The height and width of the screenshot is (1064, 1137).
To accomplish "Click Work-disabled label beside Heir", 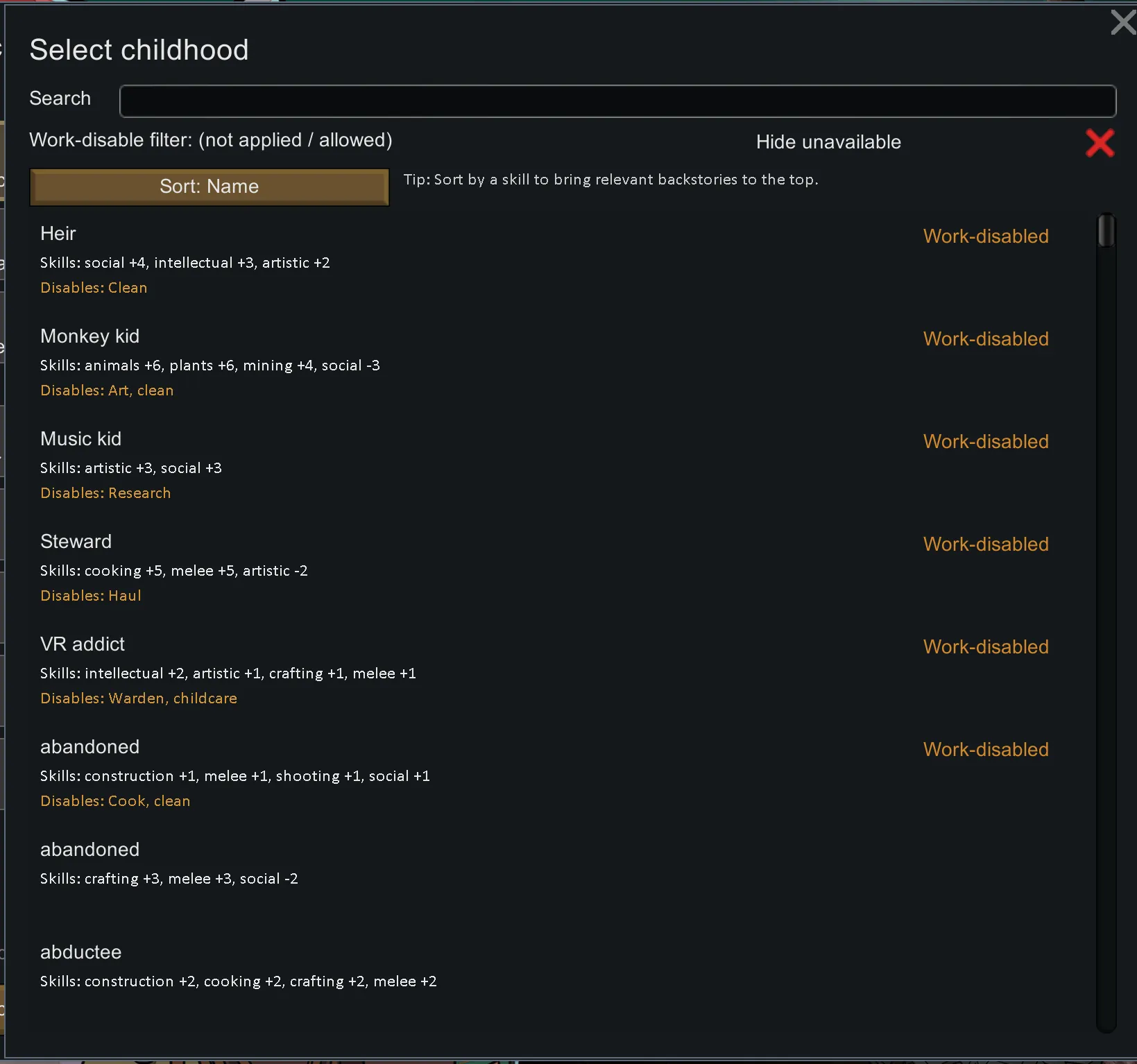I will pos(986,237).
